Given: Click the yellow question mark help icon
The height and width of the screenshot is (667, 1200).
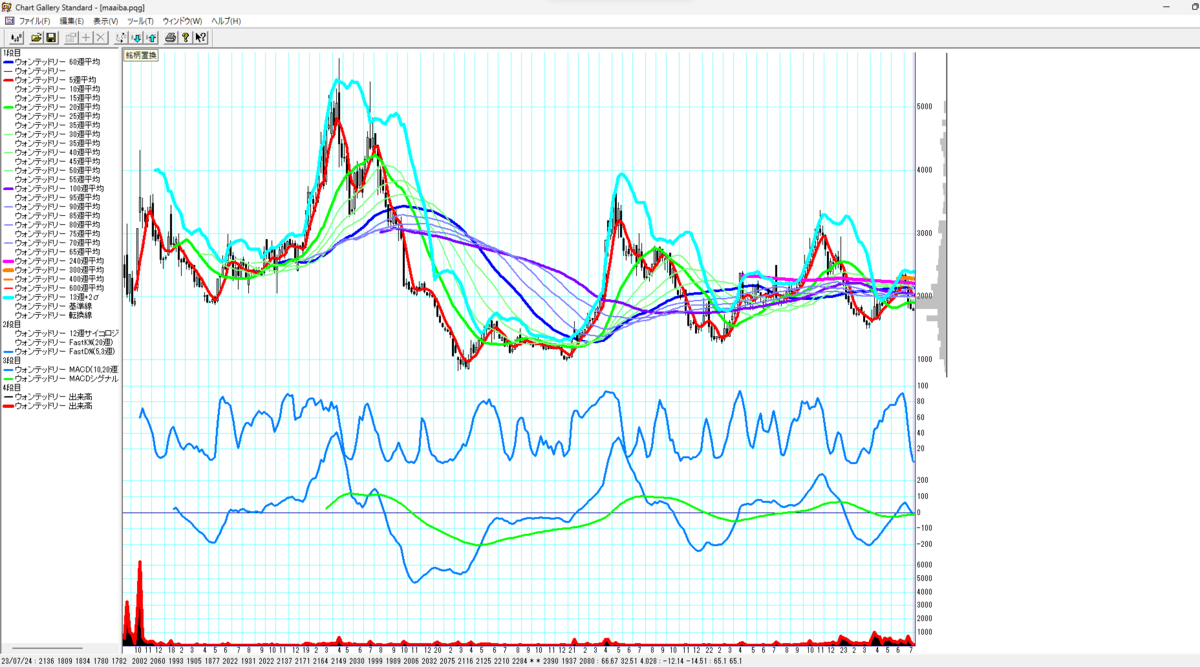Looking at the screenshot, I should tap(186, 37).
